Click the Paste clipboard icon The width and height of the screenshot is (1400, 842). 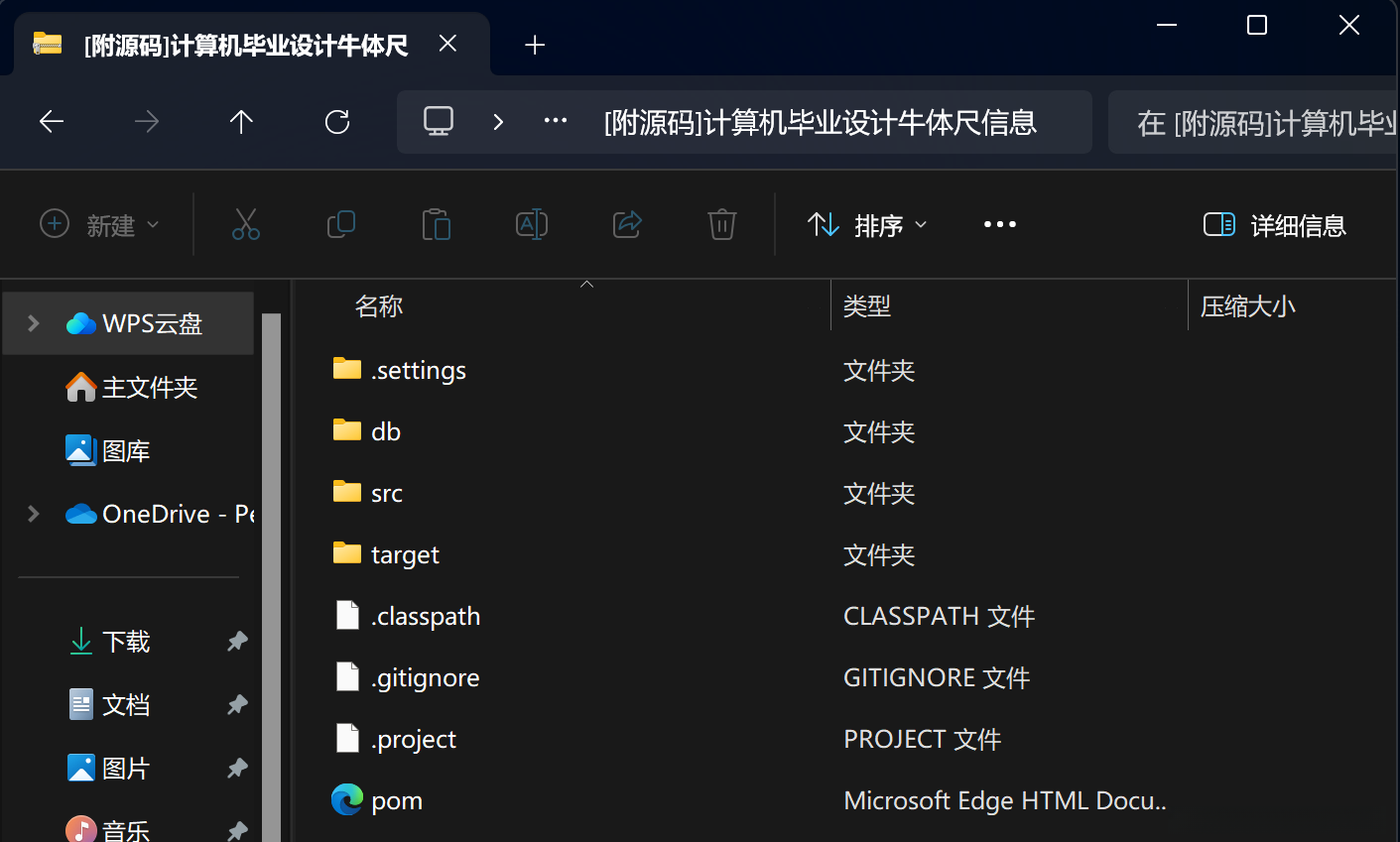tap(437, 224)
